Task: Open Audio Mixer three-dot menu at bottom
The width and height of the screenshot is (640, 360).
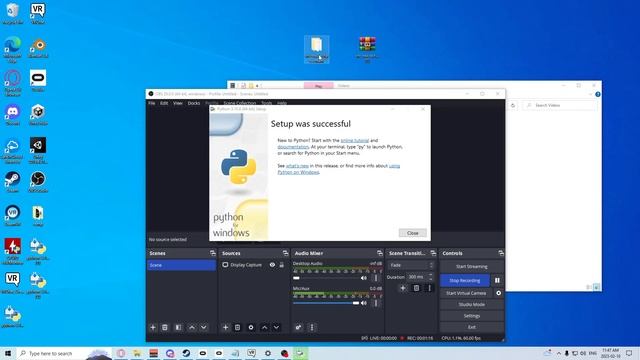Action: [312, 327]
